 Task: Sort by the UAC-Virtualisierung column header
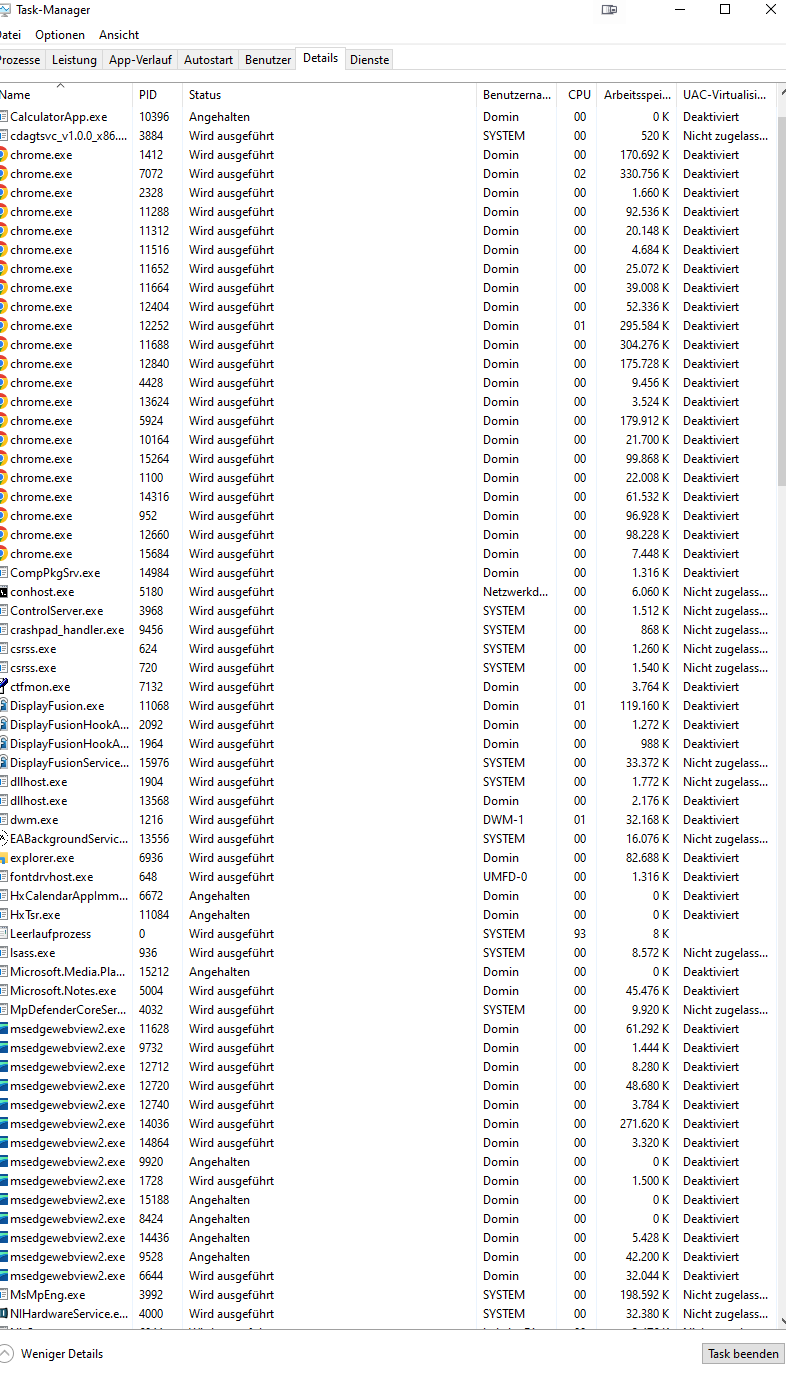pyautogui.click(x=726, y=95)
